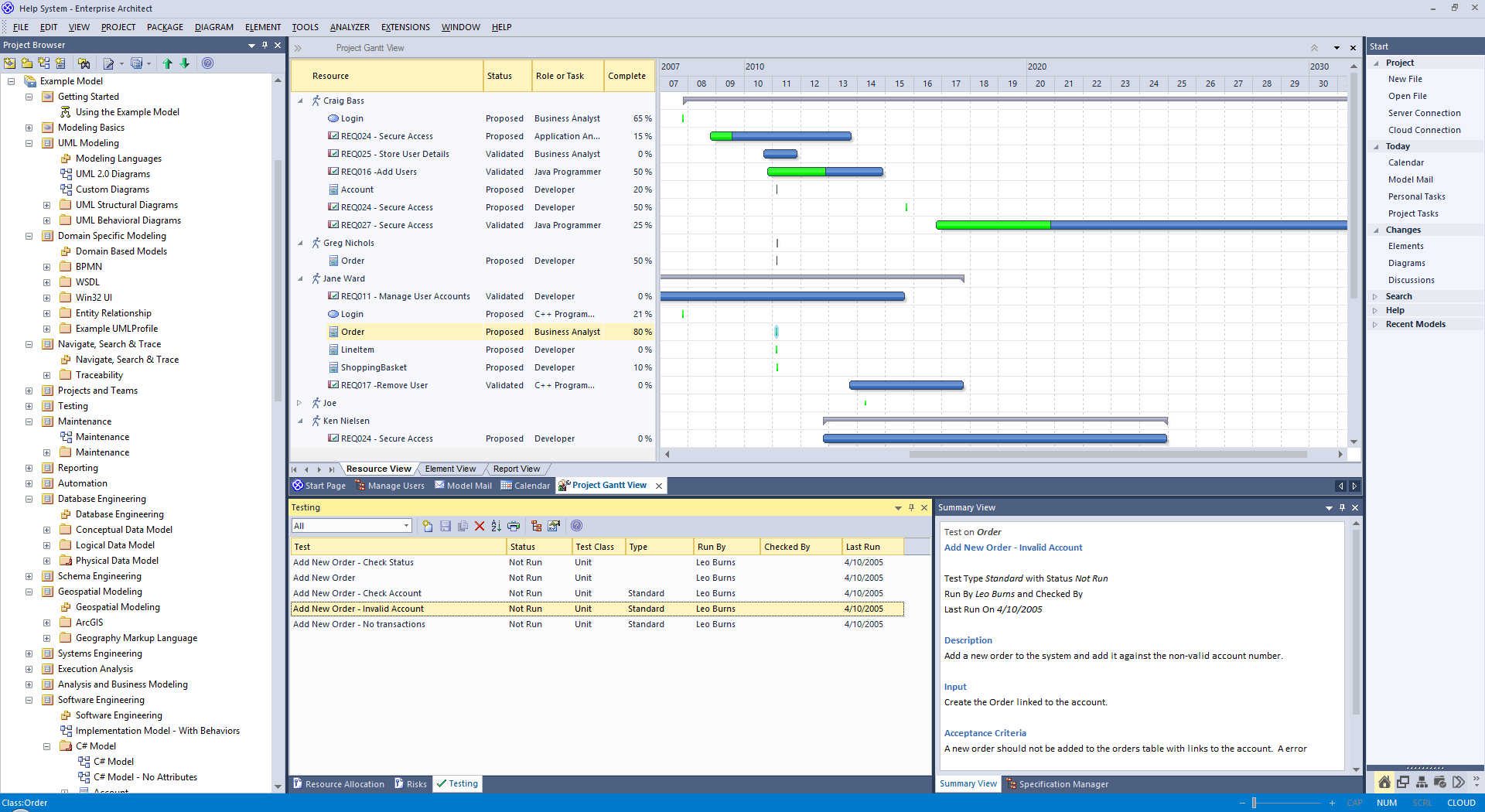Pin the Testing panel with auto-hide pushpin
The height and width of the screenshot is (812, 1485).
click(x=911, y=507)
